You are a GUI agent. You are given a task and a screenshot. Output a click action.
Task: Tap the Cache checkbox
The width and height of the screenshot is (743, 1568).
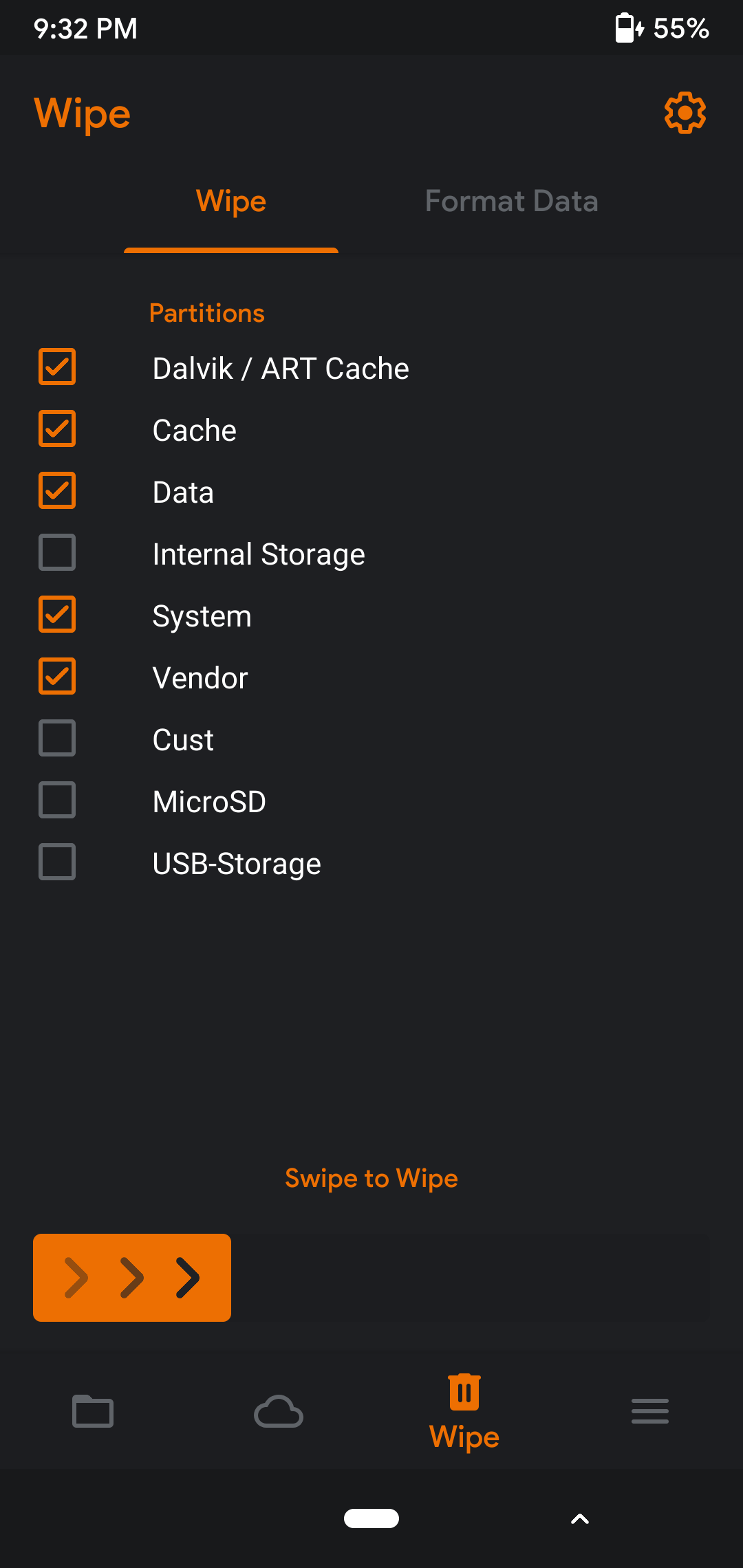pyautogui.click(x=57, y=428)
